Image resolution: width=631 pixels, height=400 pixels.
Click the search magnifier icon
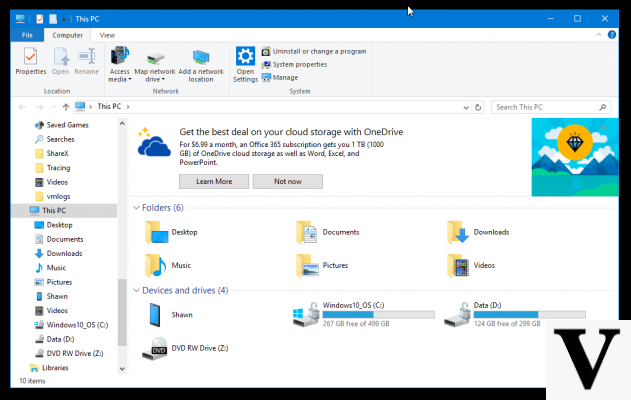[602, 107]
